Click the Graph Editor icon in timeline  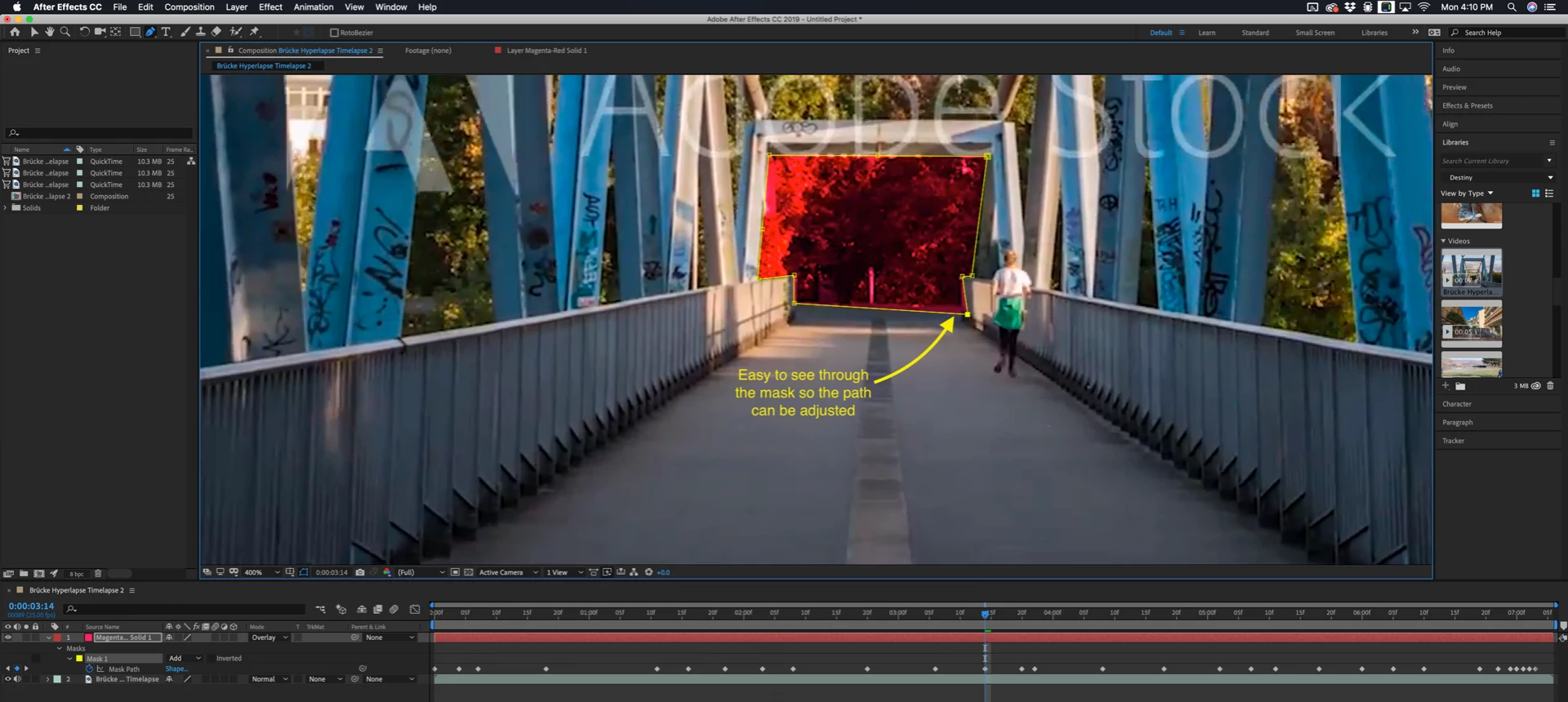(415, 609)
